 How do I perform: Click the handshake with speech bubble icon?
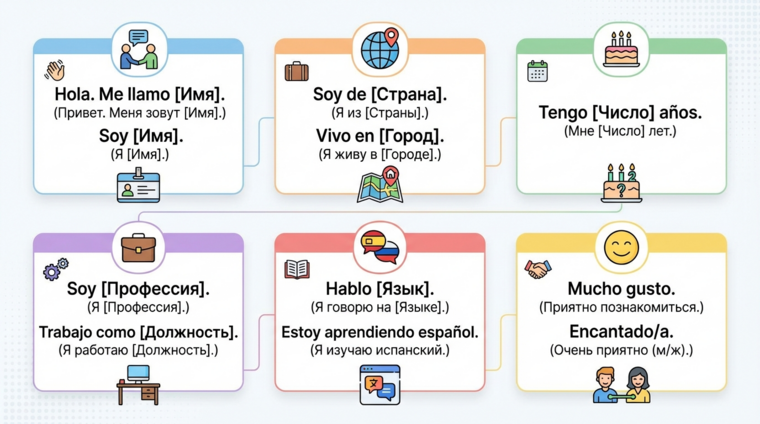point(138,47)
